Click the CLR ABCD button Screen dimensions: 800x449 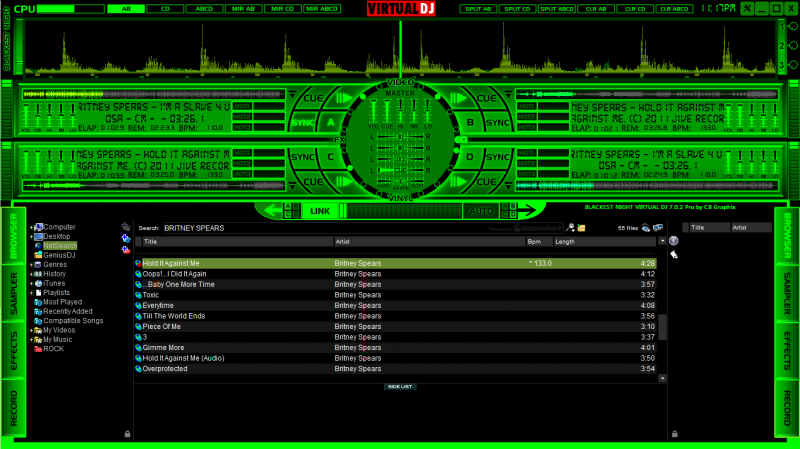point(674,9)
